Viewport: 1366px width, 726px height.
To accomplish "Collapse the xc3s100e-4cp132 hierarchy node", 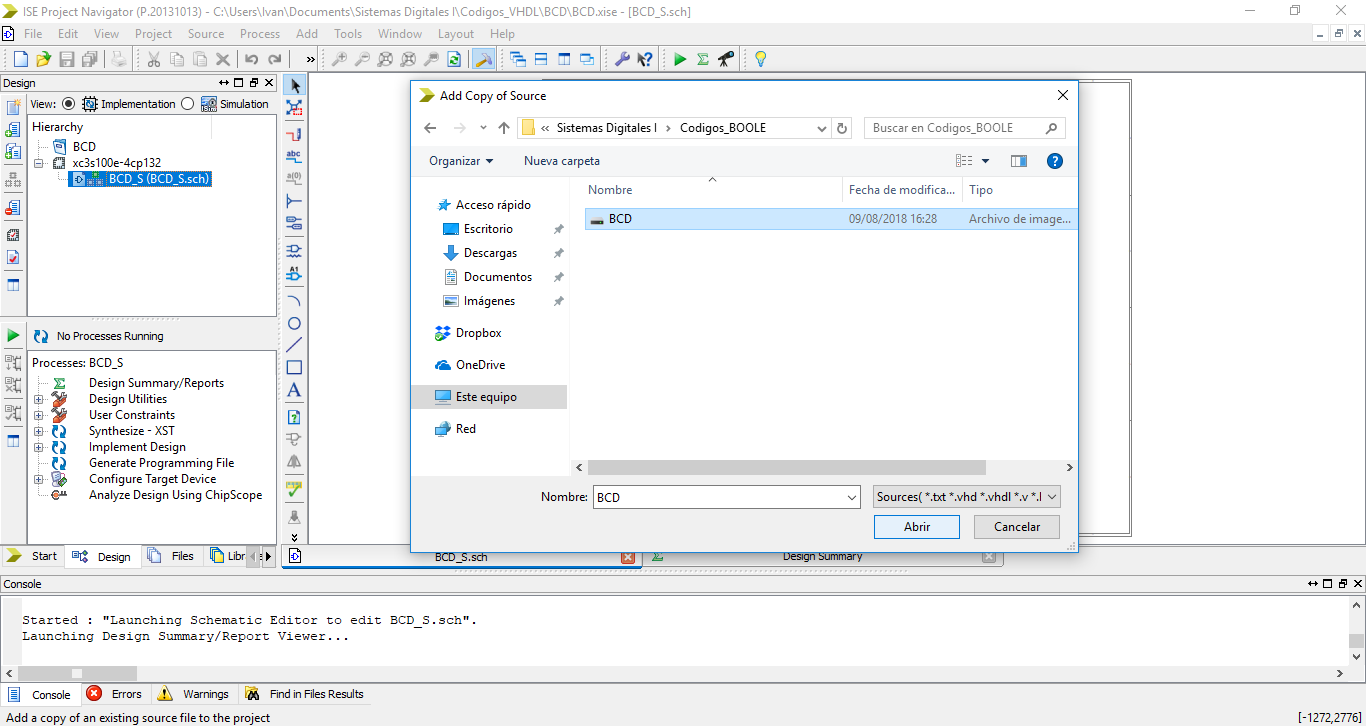I will click(x=39, y=163).
